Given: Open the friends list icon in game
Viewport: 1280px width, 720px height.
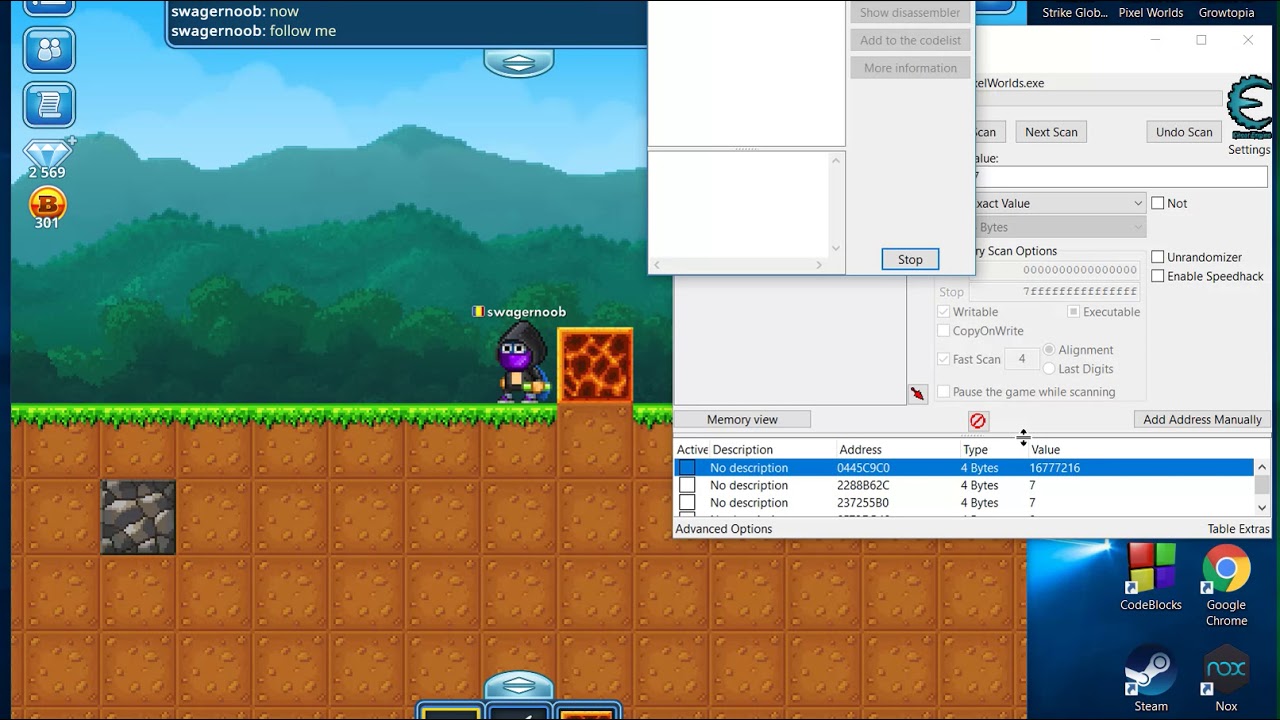Looking at the screenshot, I should [x=48, y=50].
